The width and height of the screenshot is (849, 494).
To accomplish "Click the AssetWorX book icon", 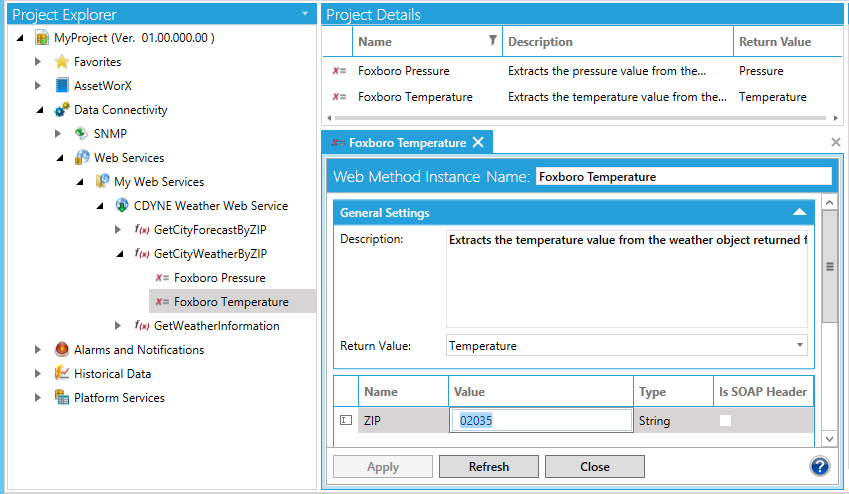I will tap(62, 86).
